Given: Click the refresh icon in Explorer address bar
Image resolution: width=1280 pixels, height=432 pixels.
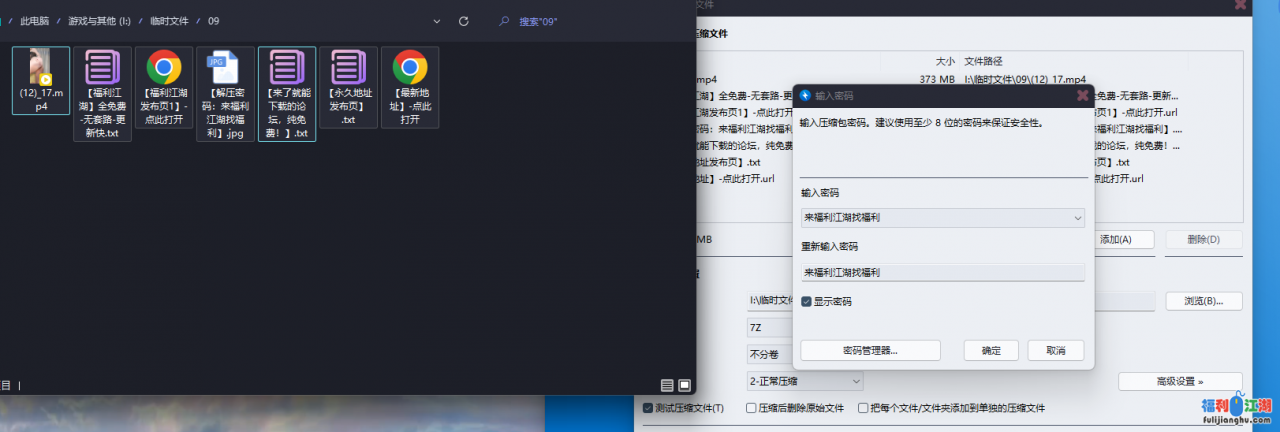Looking at the screenshot, I should click(x=463, y=21).
